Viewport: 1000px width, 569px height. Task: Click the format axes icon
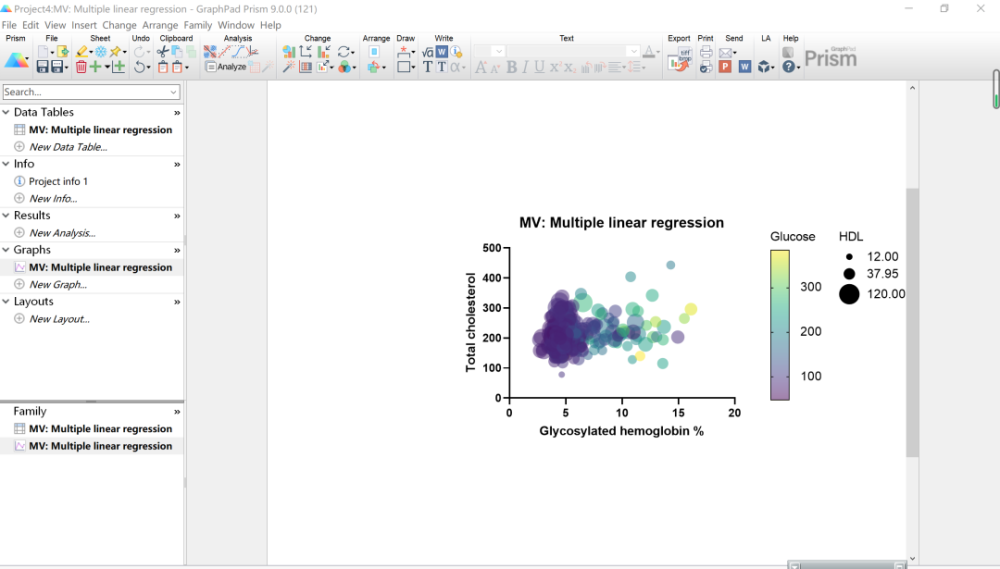tap(305, 52)
